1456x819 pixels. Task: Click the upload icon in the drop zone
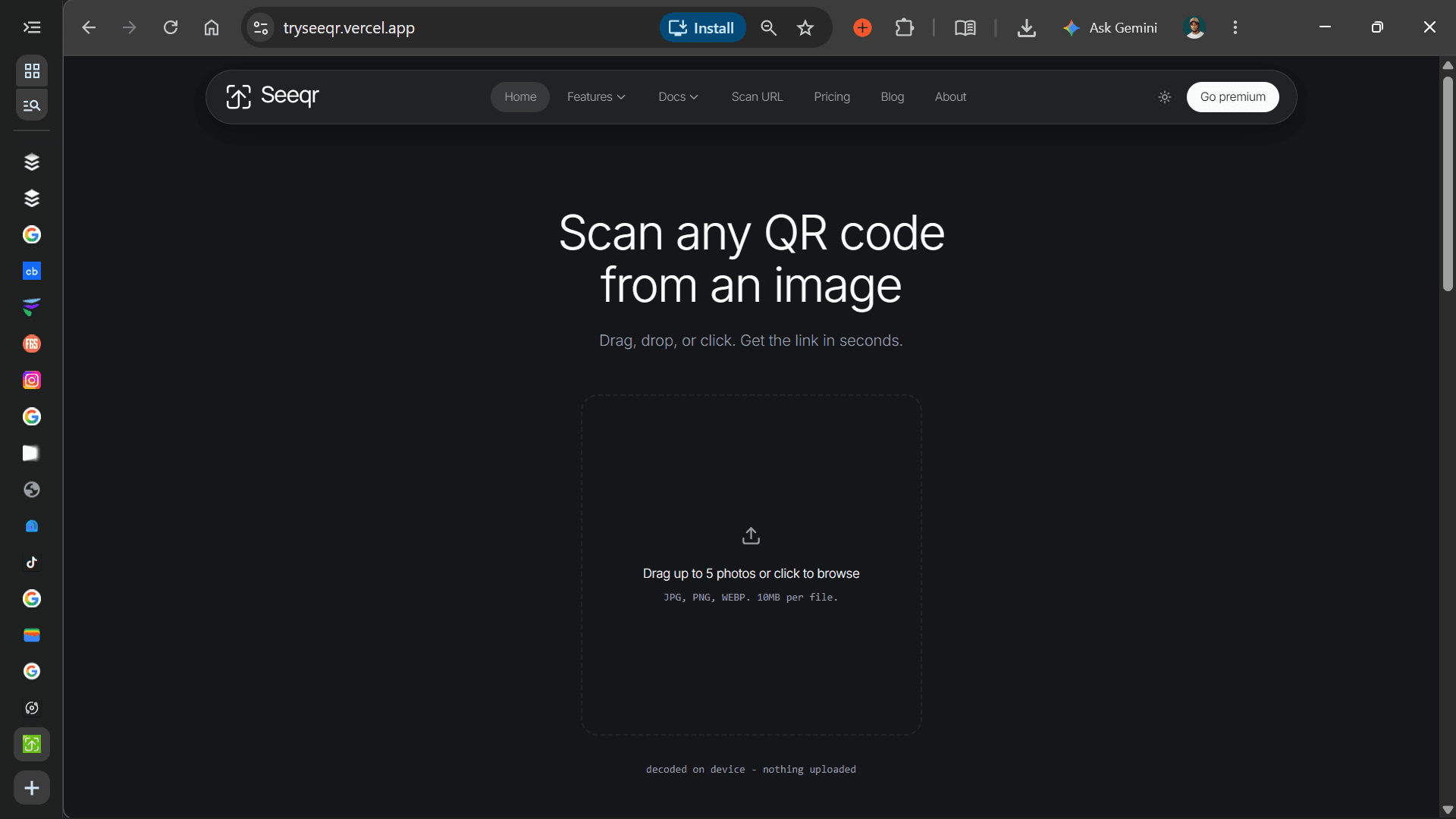[751, 536]
